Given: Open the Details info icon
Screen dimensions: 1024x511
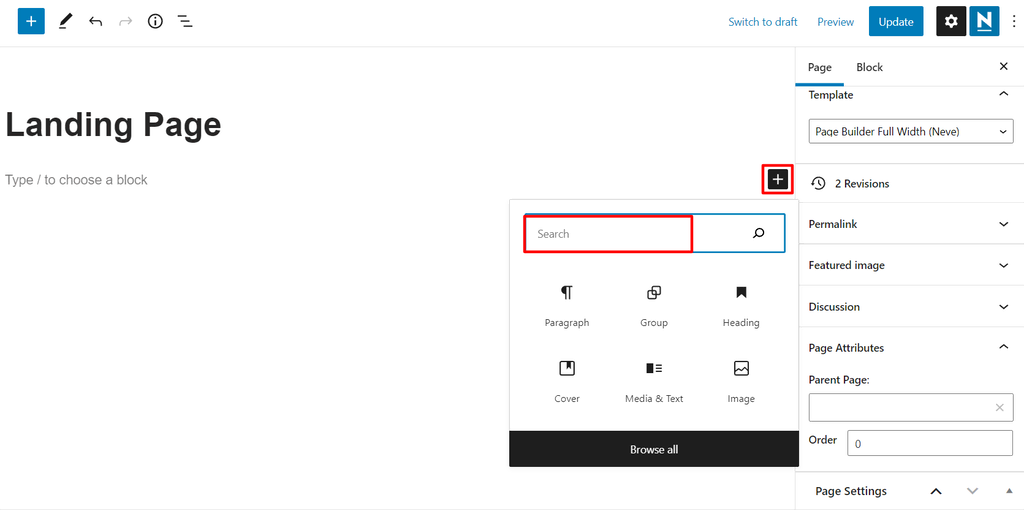Looking at the screenshot, I should click(155, 22).
